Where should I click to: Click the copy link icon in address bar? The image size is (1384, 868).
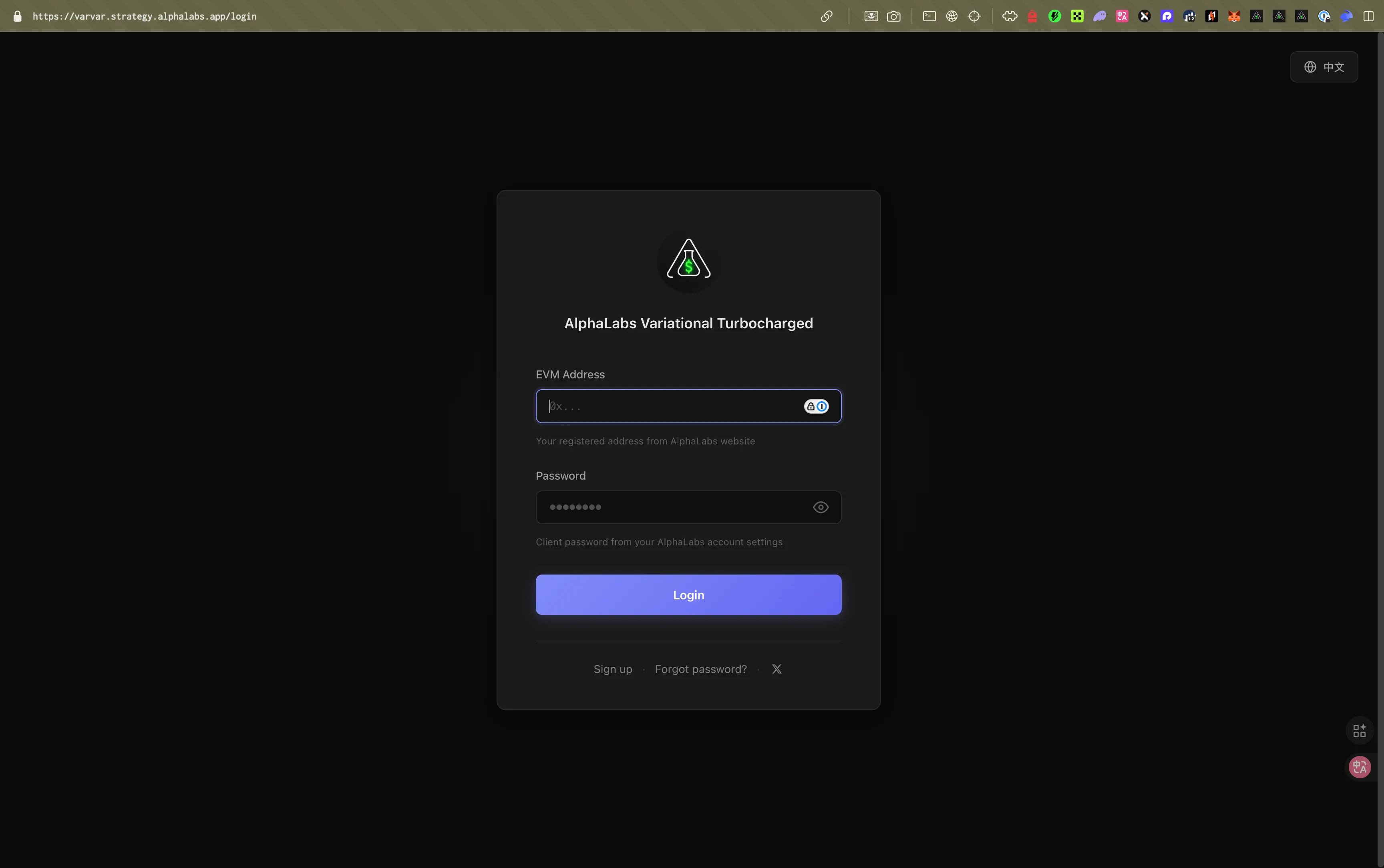(x=827, y=16)
